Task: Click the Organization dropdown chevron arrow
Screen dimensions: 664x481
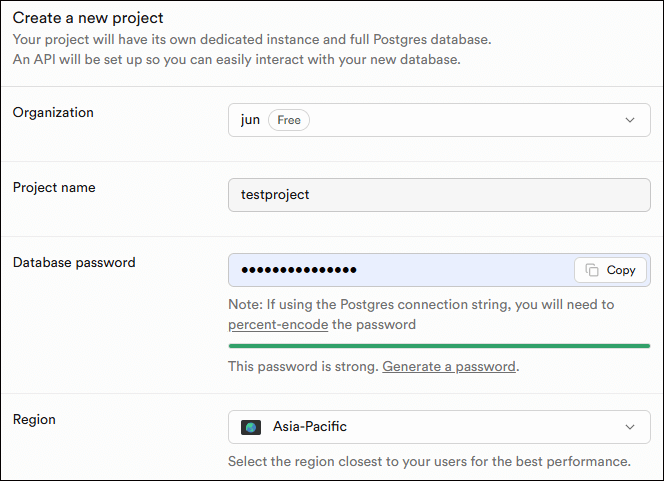Action: pos(630,120)
